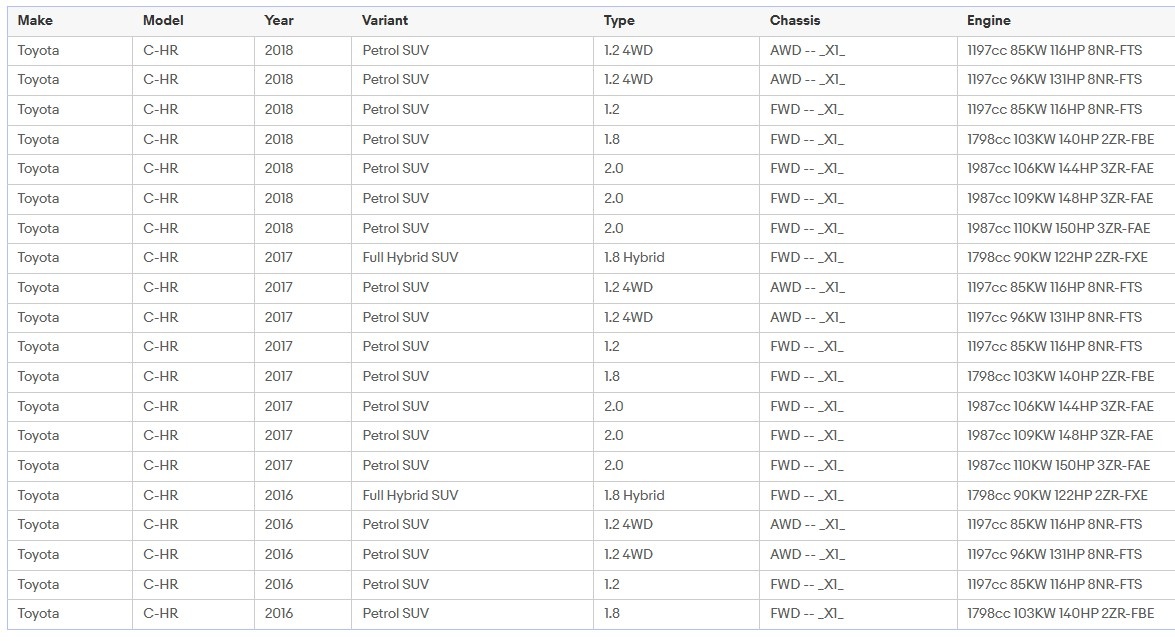Select the 2018 engine cell 1798cc 103KW 140HP
This screenshot has width=1175, height=641.
coord(1060,139)
